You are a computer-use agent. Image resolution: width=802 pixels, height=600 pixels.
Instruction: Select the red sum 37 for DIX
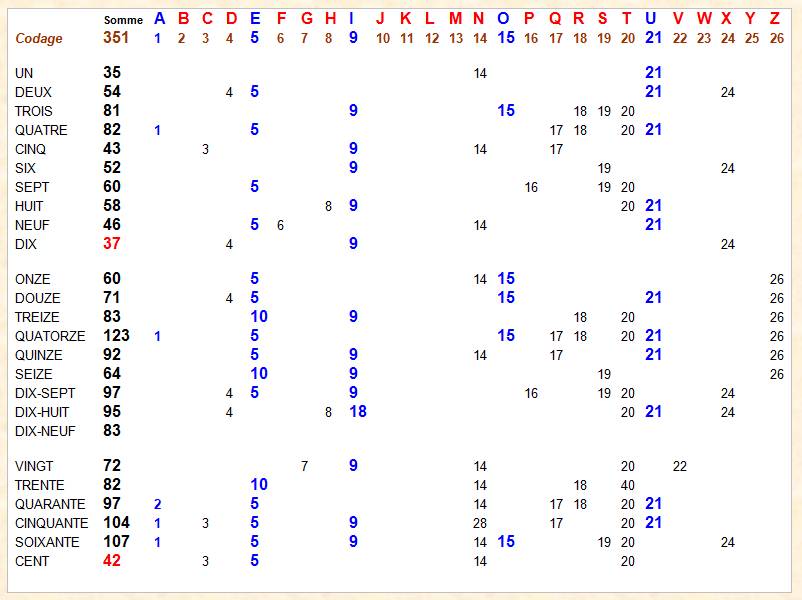[x=112, y=244]
